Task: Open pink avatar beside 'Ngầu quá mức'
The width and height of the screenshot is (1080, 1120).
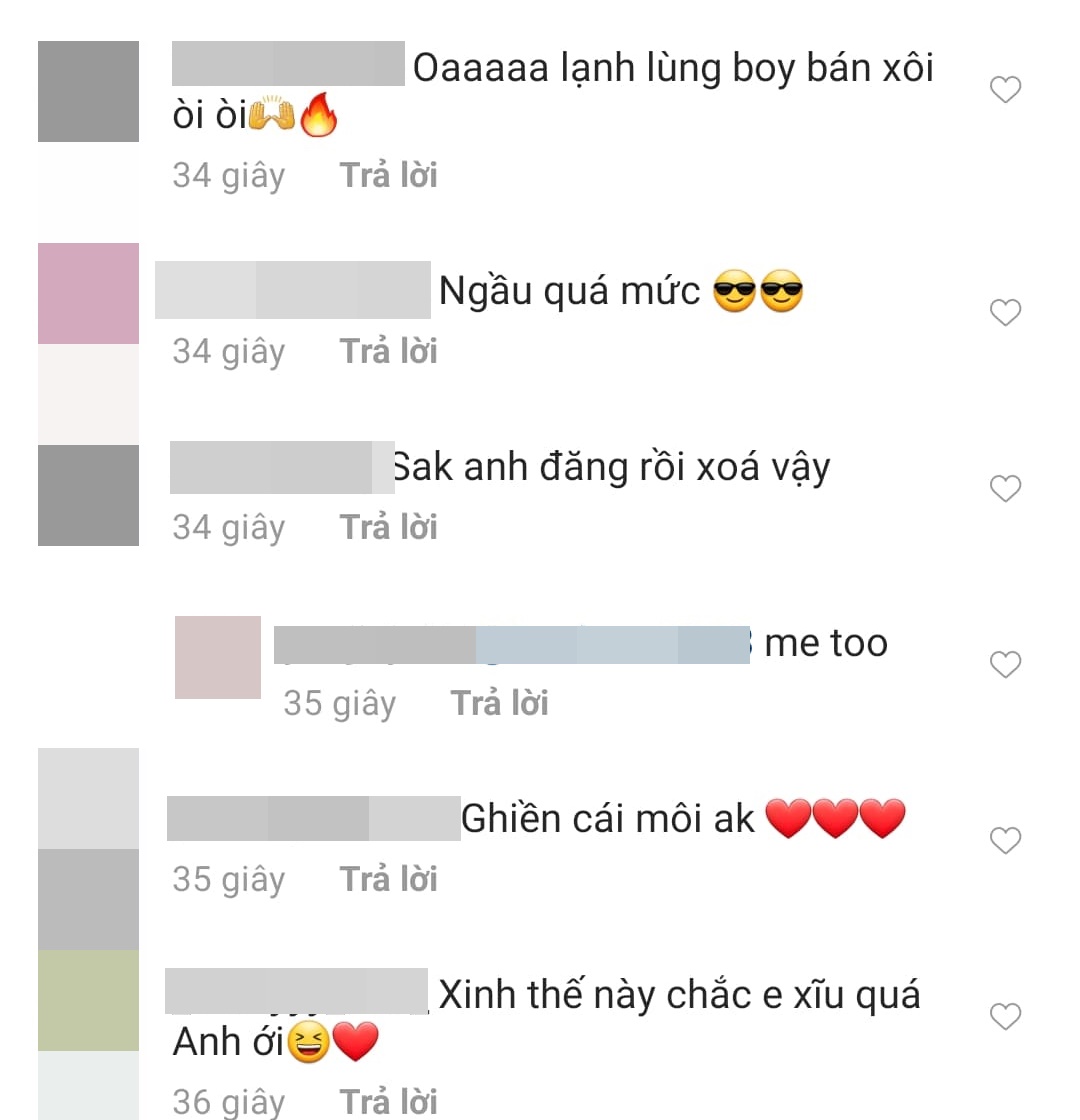Action: coord(89,294)
